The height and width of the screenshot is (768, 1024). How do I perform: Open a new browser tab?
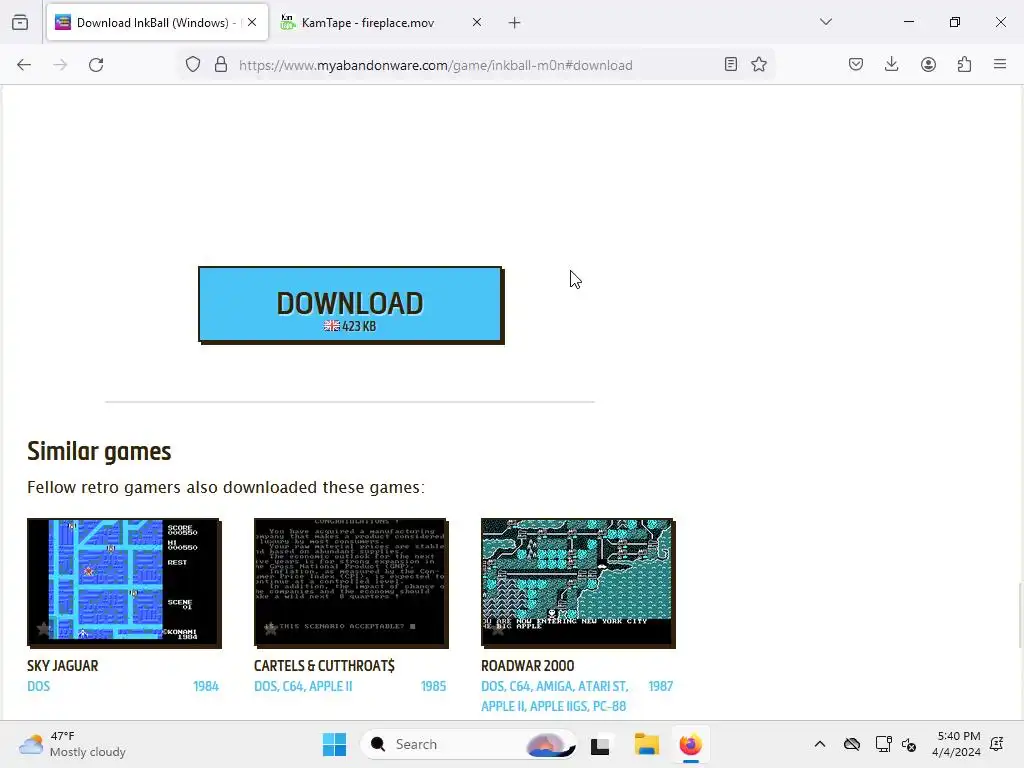pos(515,23)
